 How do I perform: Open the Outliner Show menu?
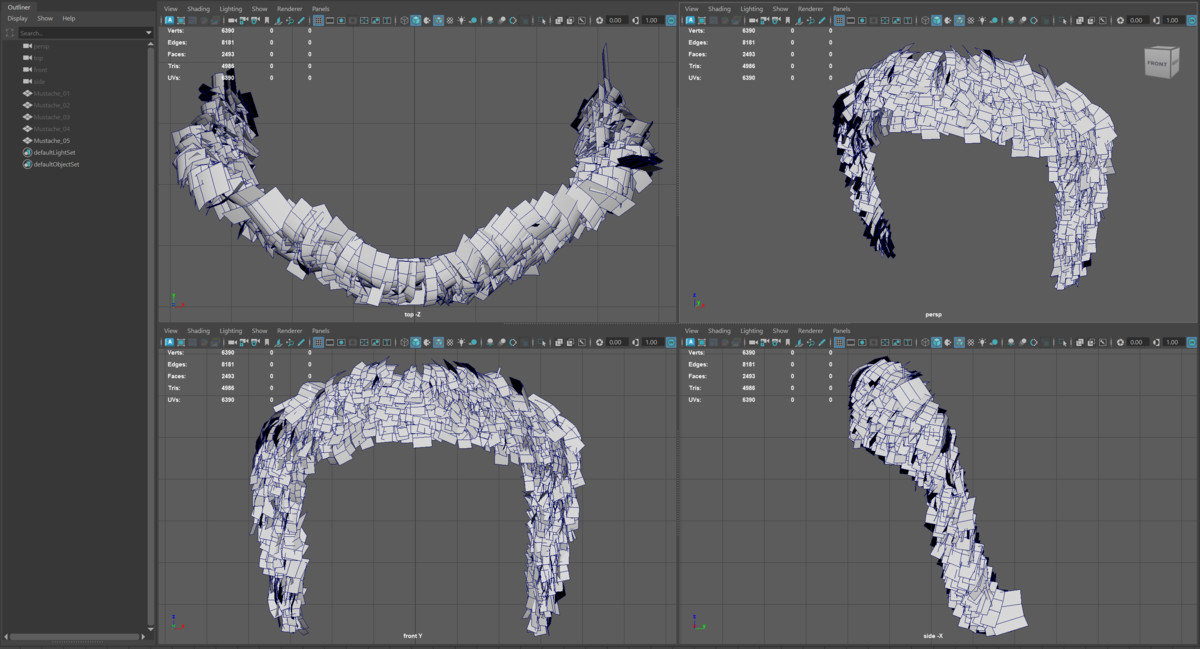coord(45,18)
